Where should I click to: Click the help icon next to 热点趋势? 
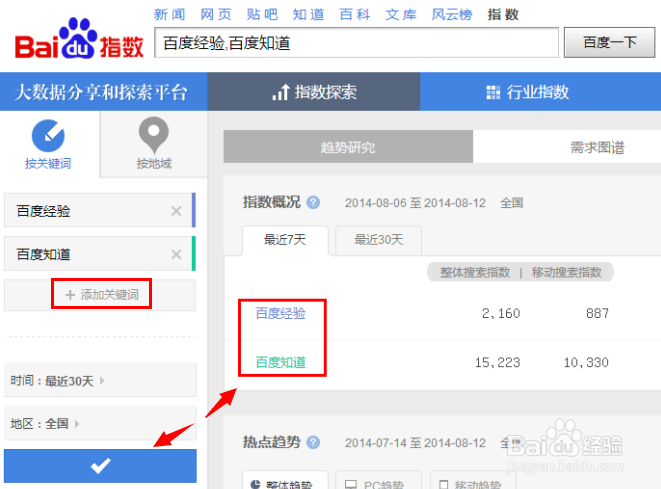pyautogui.click(x=313, y=443)
